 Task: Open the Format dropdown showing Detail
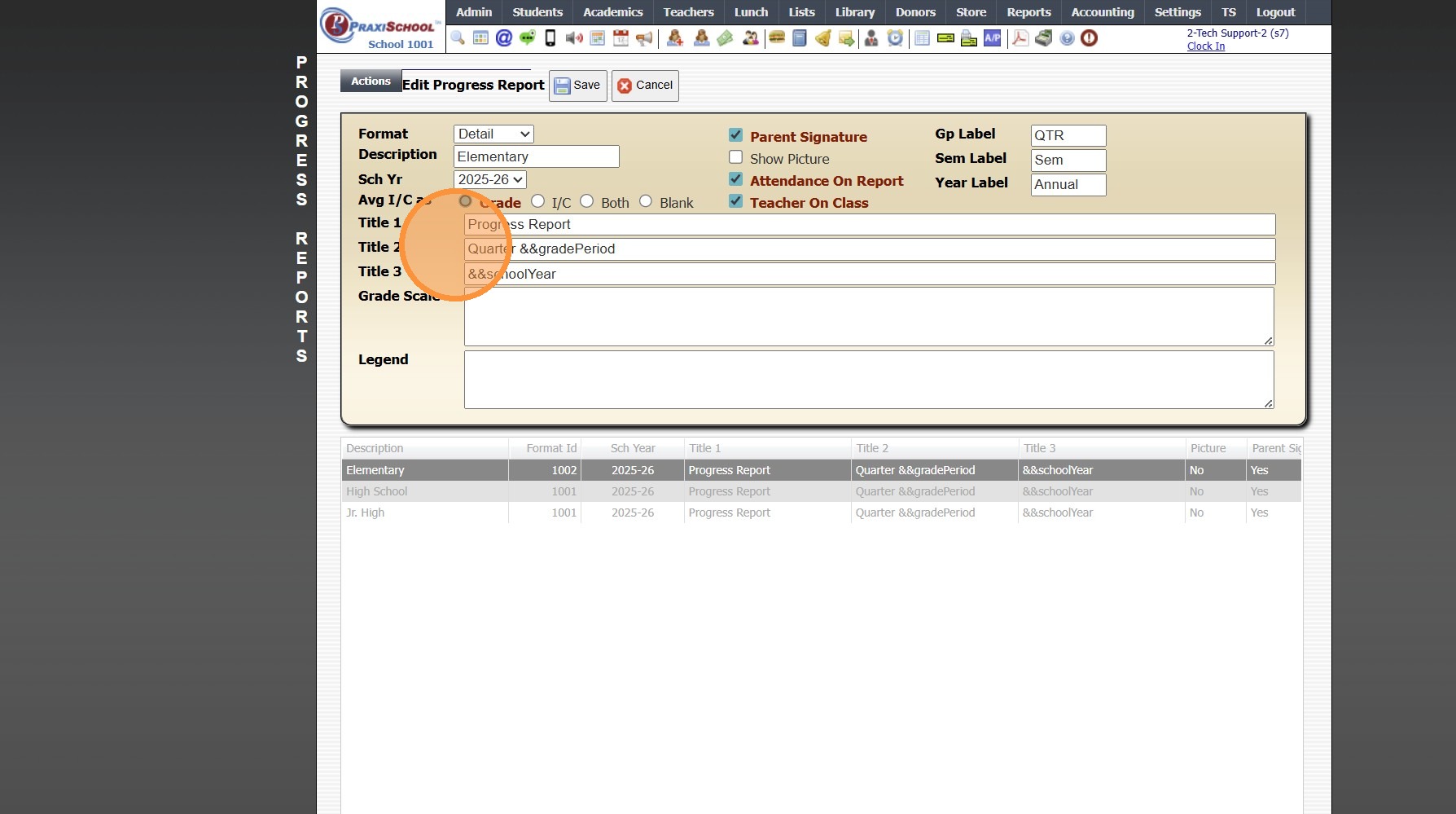[493, 134]
